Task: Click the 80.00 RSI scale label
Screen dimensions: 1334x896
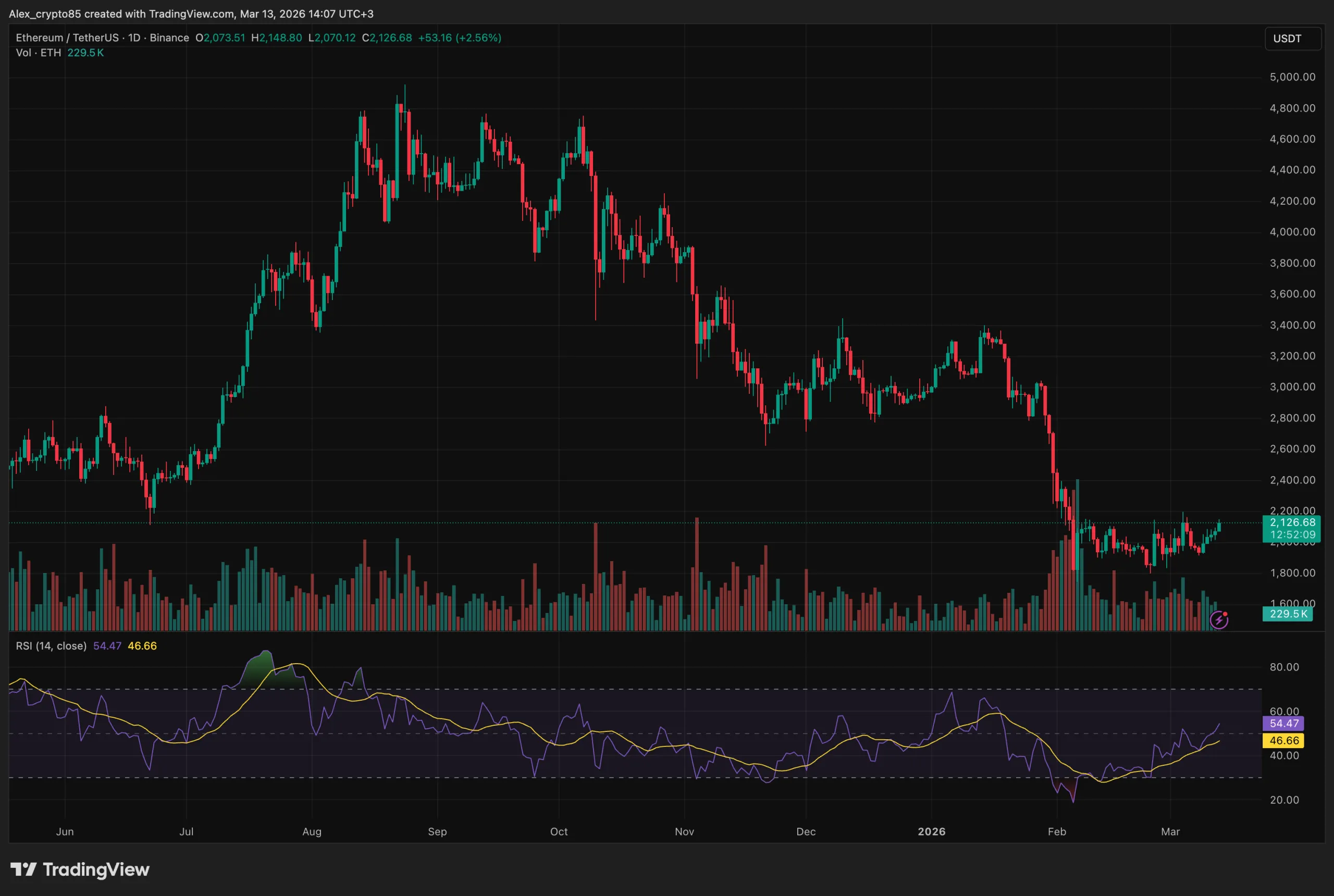Action: point(1283,667)
